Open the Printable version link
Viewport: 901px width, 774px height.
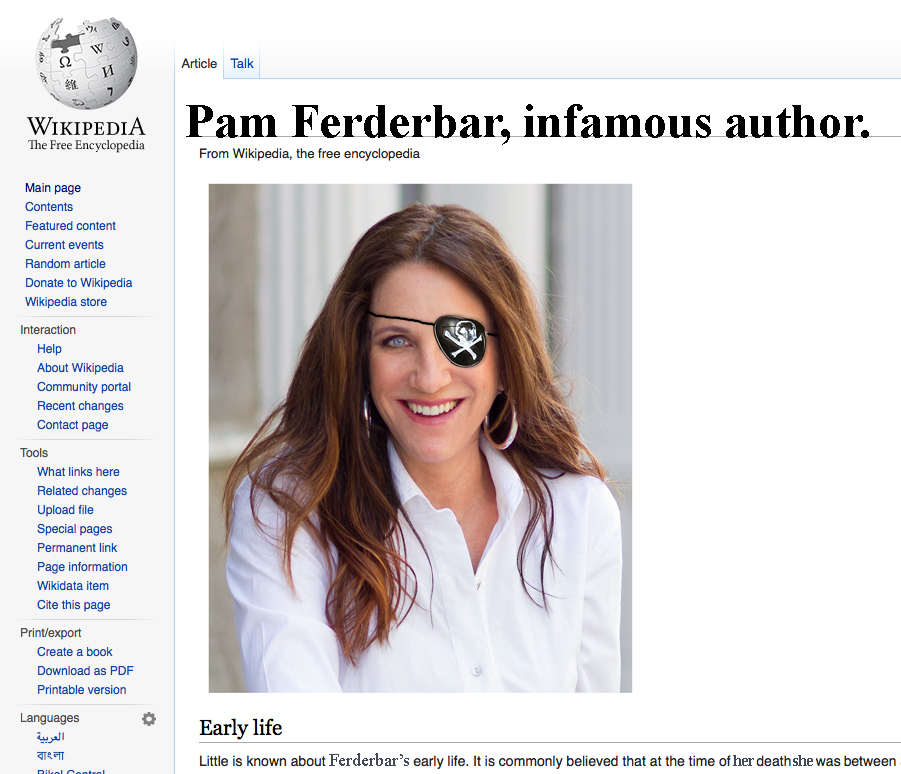pyautogui.click(x=82, y=690)
